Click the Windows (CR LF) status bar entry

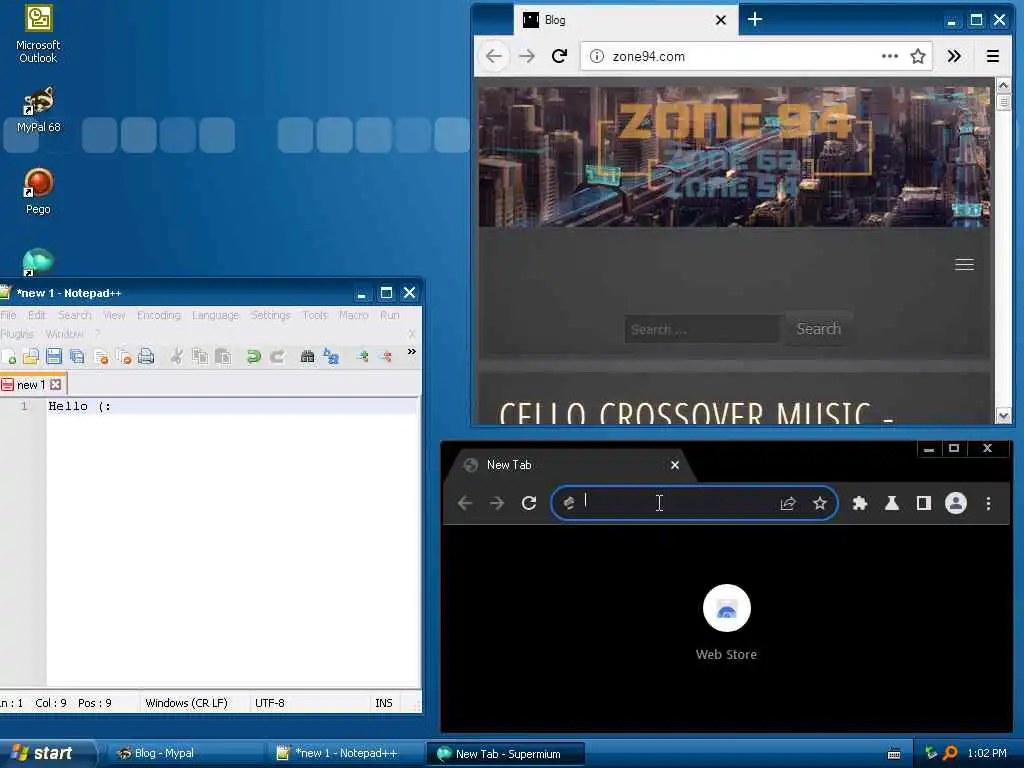[x=187, y=703]
